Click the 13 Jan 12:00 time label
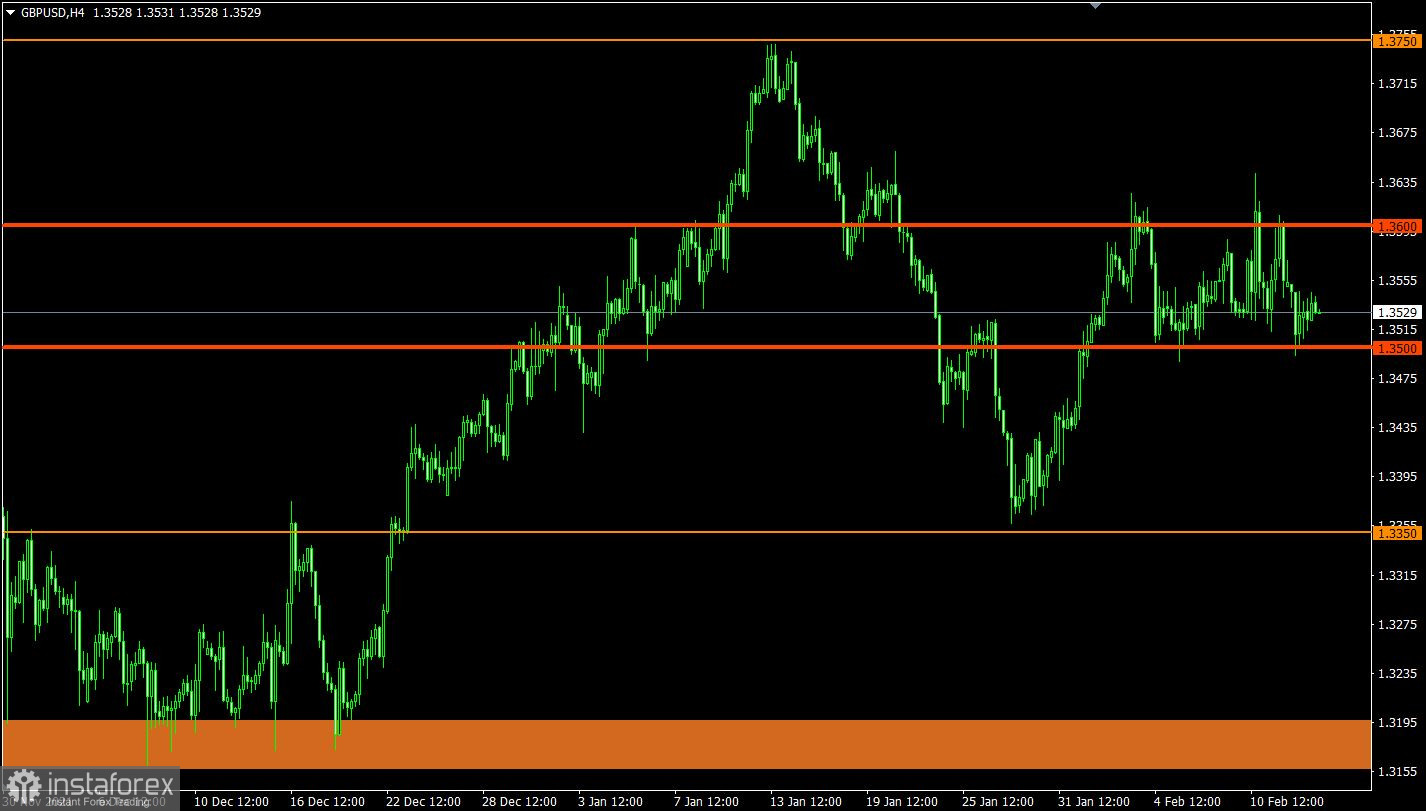Screen dimensions: 1426x811 point(806,802)
